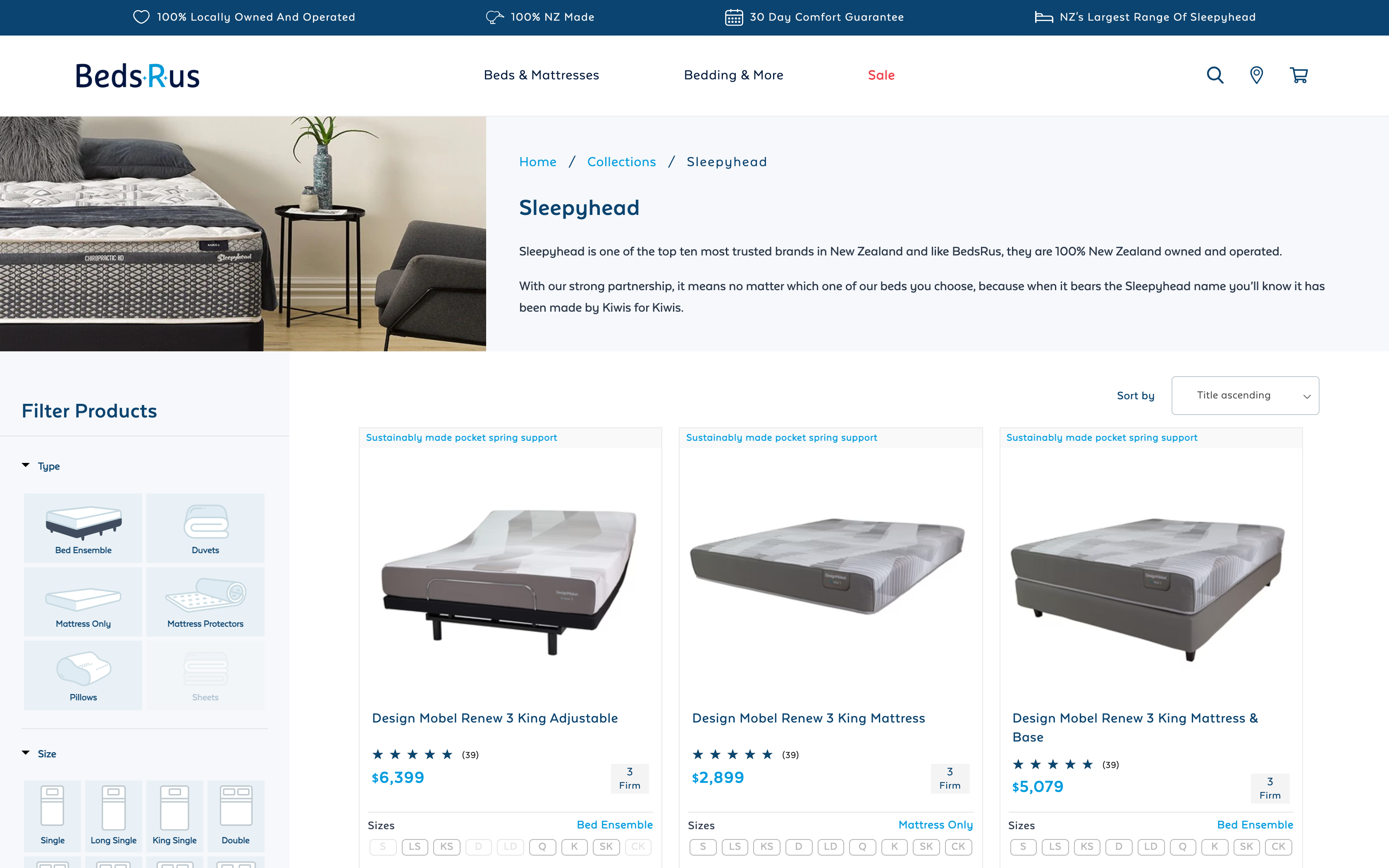Select the King Single size filter
The width and height of the screenshot is (1389, 868).
point(174,815)
